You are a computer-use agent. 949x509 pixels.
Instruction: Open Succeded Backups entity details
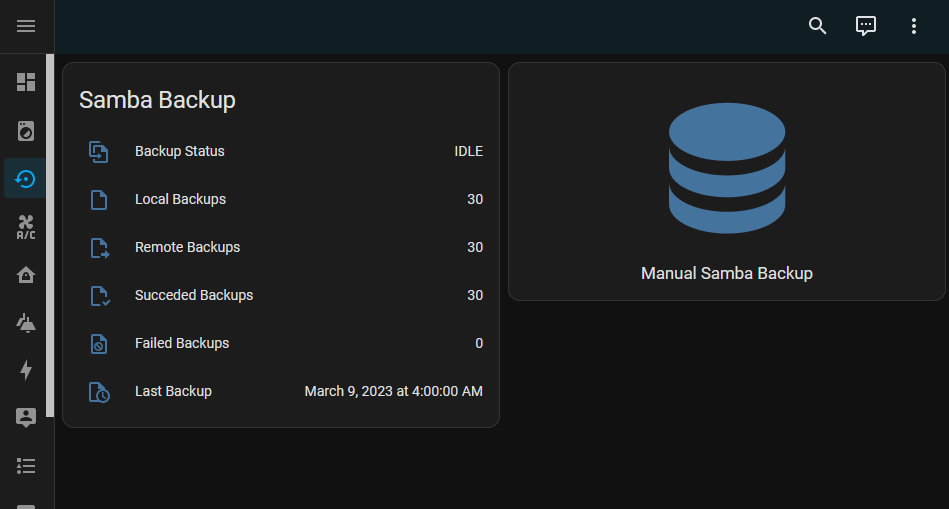tap(281, 296)
